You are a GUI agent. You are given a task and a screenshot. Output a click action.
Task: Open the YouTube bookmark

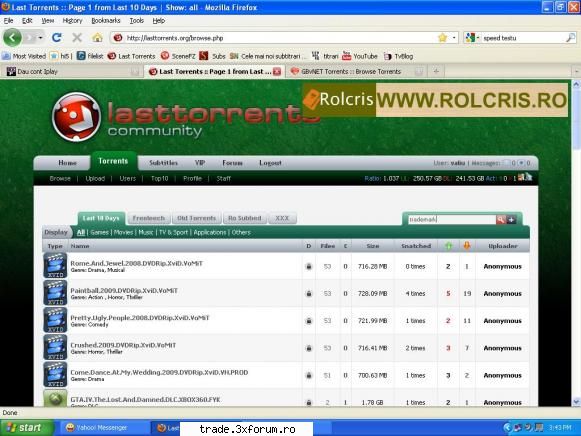pyautogui.click(x=360, y=56)
